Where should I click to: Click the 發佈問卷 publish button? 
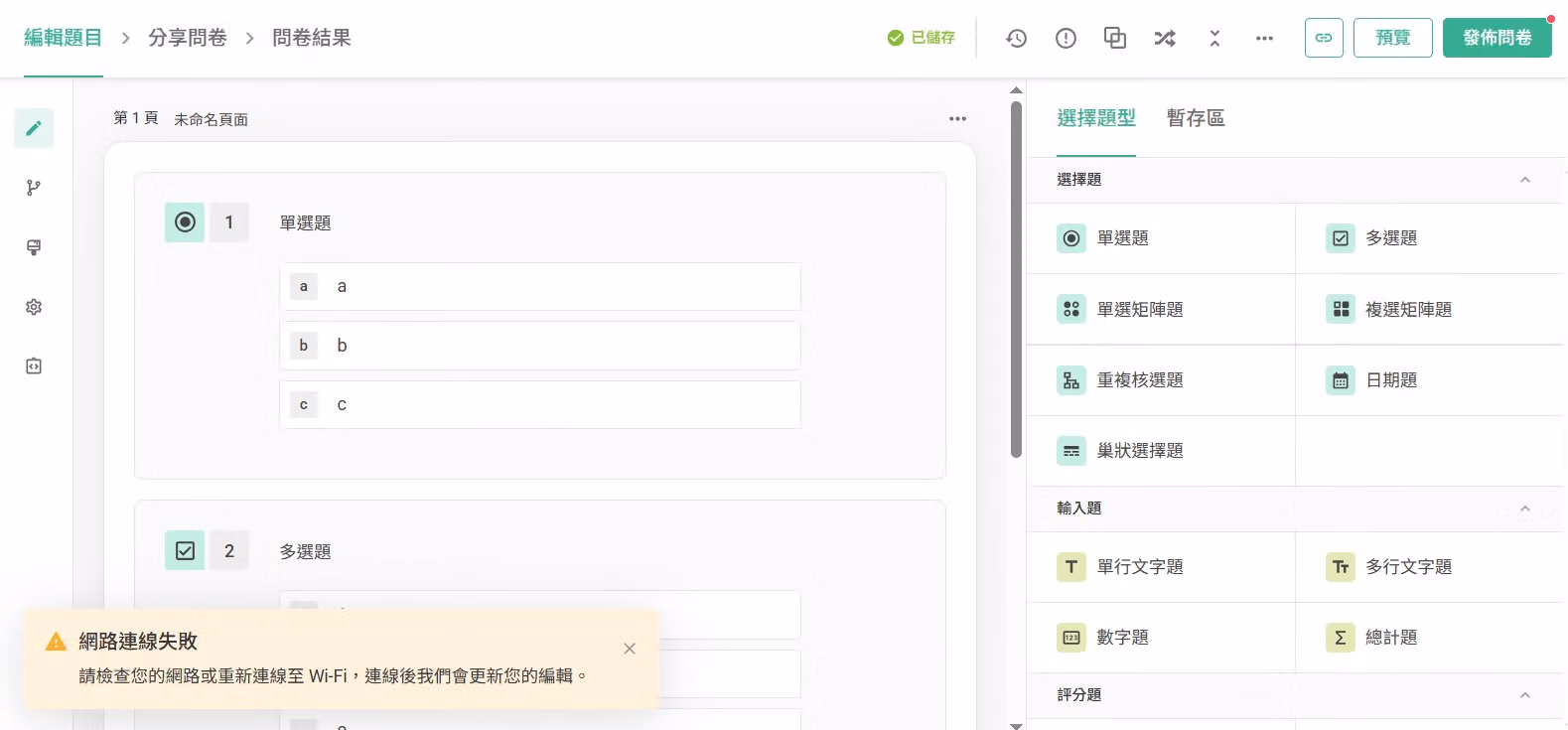click(x=1497, y=38)
